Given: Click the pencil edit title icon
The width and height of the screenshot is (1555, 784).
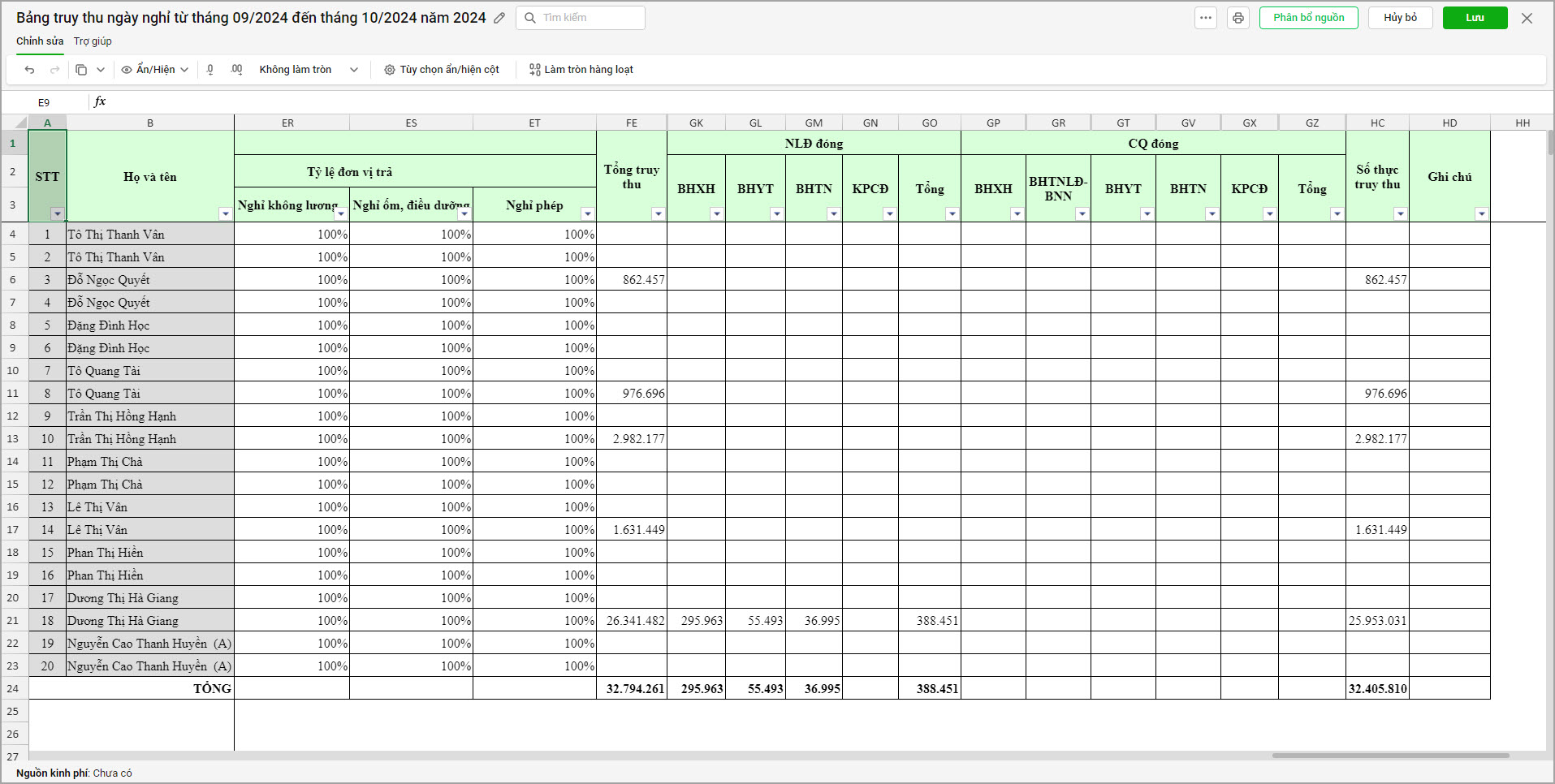Looking at the screenshot, I should click(x=499, y=18).
